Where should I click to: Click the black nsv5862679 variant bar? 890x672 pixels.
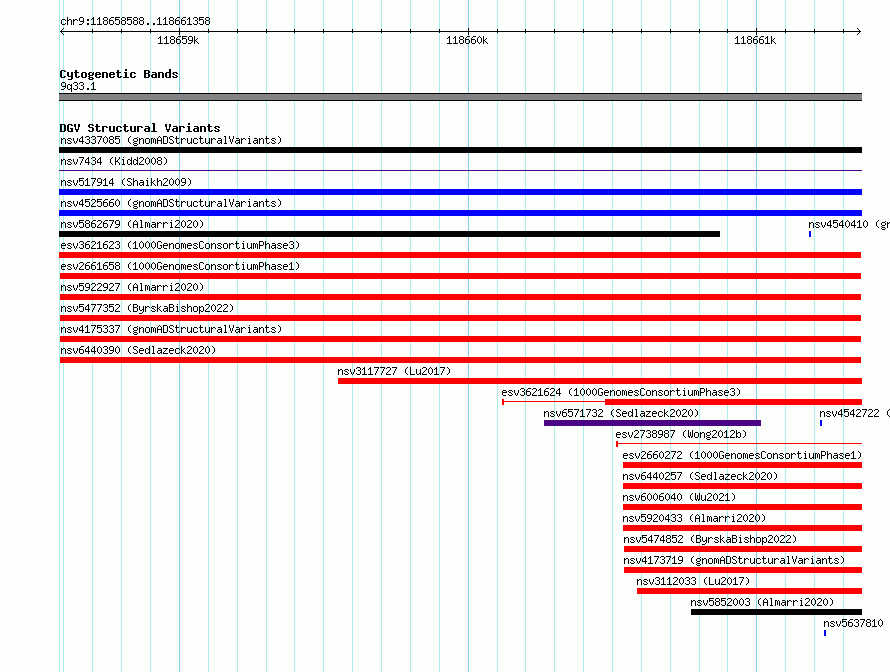pyautogui.click(x=389, y=234)
